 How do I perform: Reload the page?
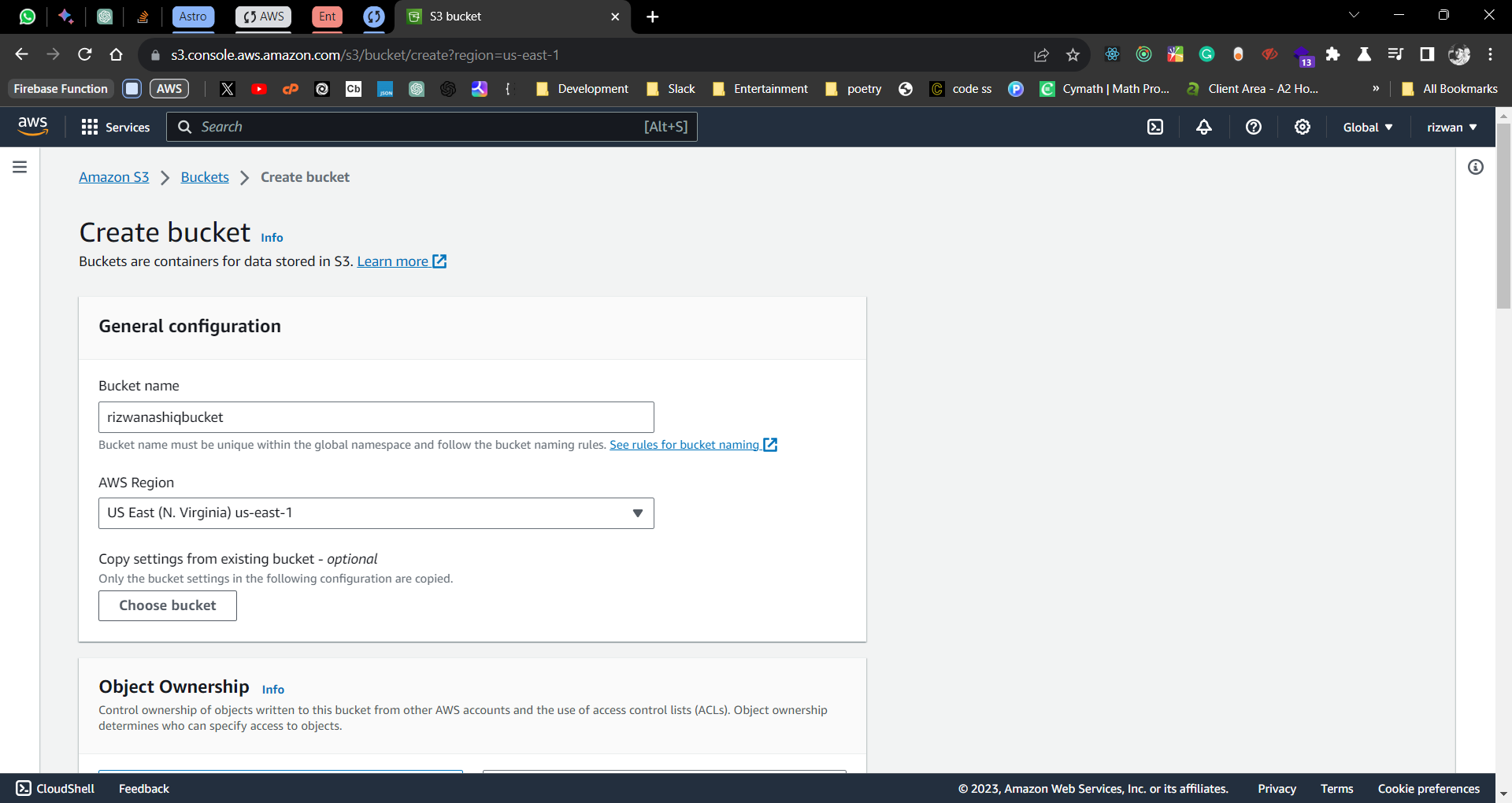(x=85, y=54)
